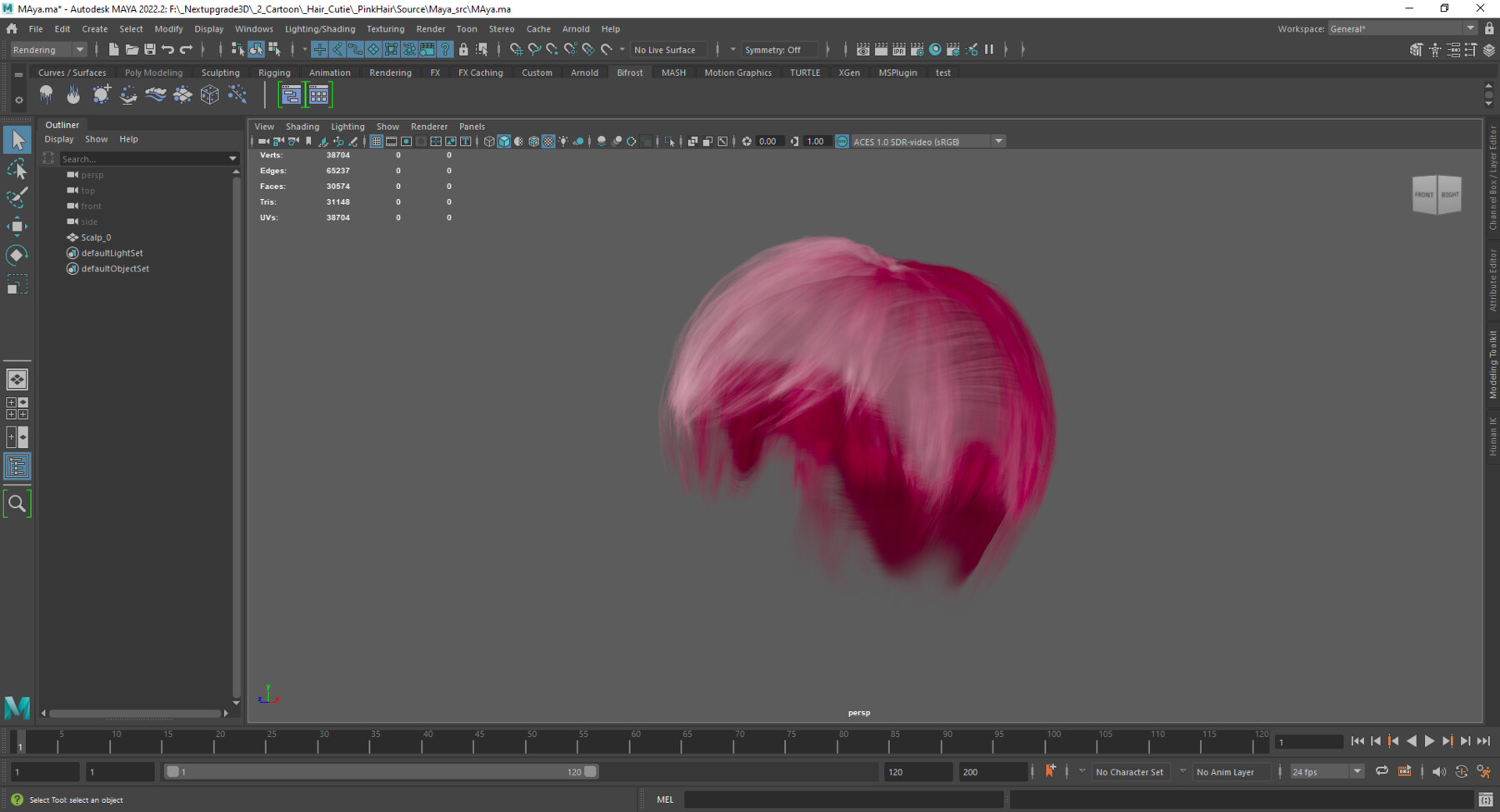Viewport: 1500px width, 812px height.
Task: Click the Create Fire shelf icon
Action: (x=74, y=95)
